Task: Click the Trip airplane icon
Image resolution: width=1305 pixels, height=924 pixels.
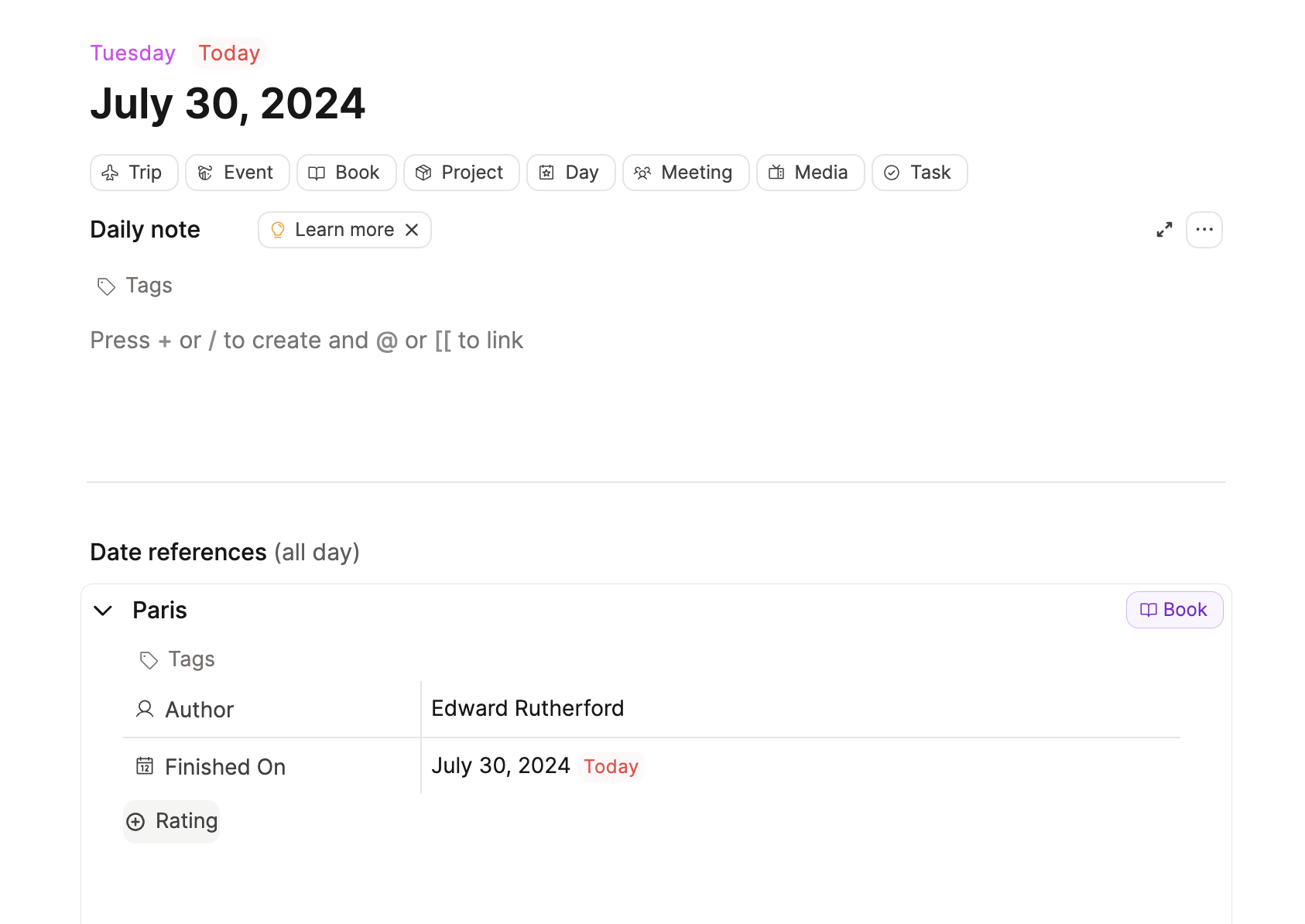Action: (111, 173)
